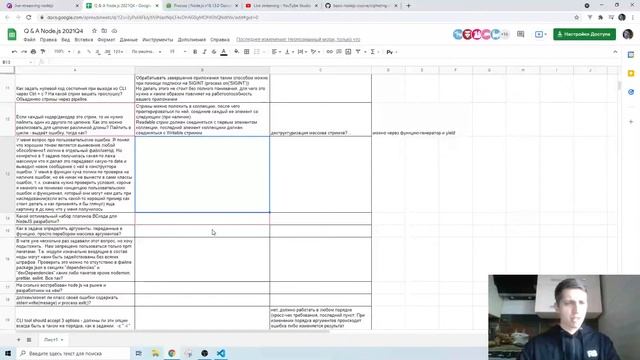Open the font size dropdown
The image size is (640, 360).
(178, 52)
